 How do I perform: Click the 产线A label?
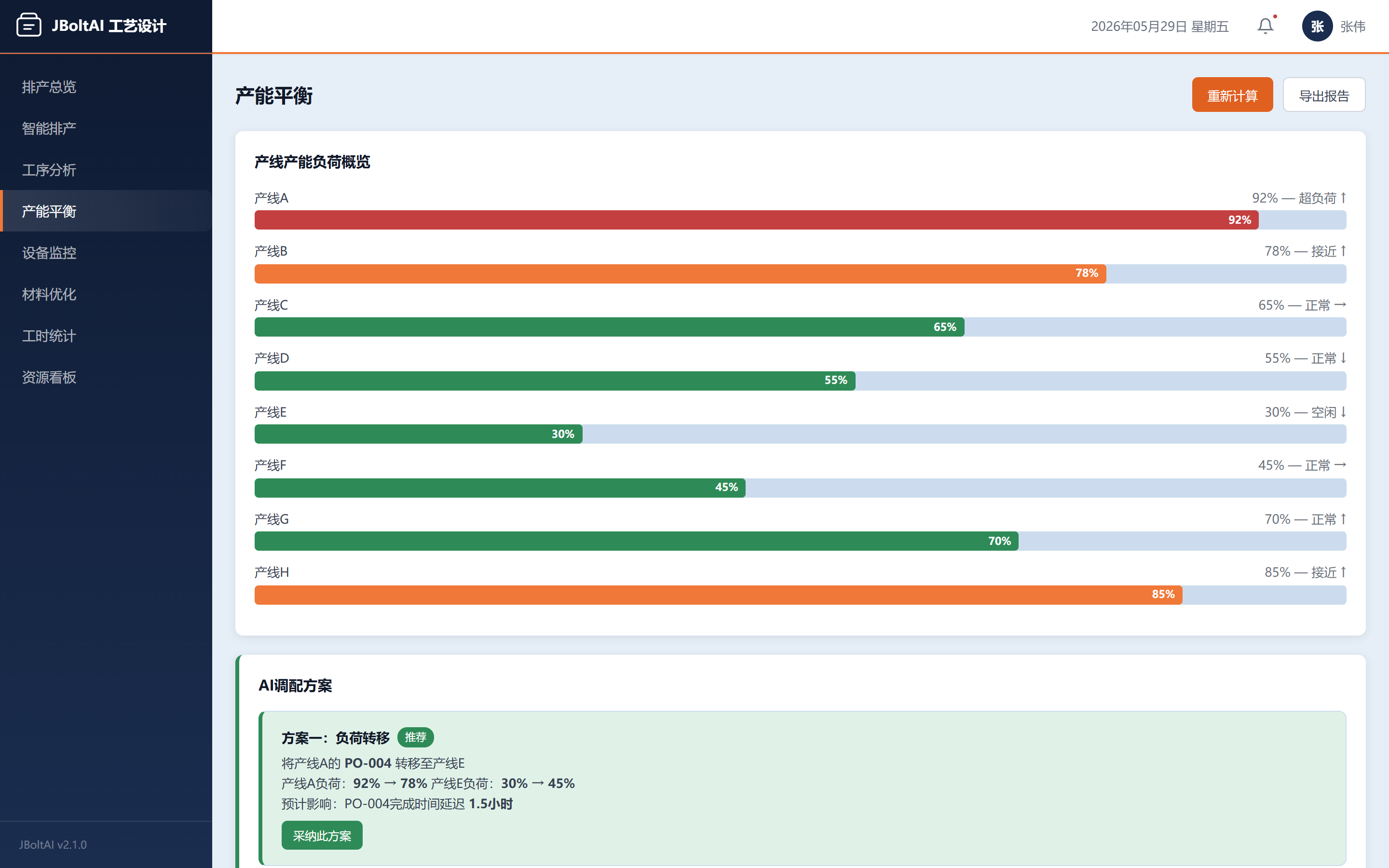point(272,198)
